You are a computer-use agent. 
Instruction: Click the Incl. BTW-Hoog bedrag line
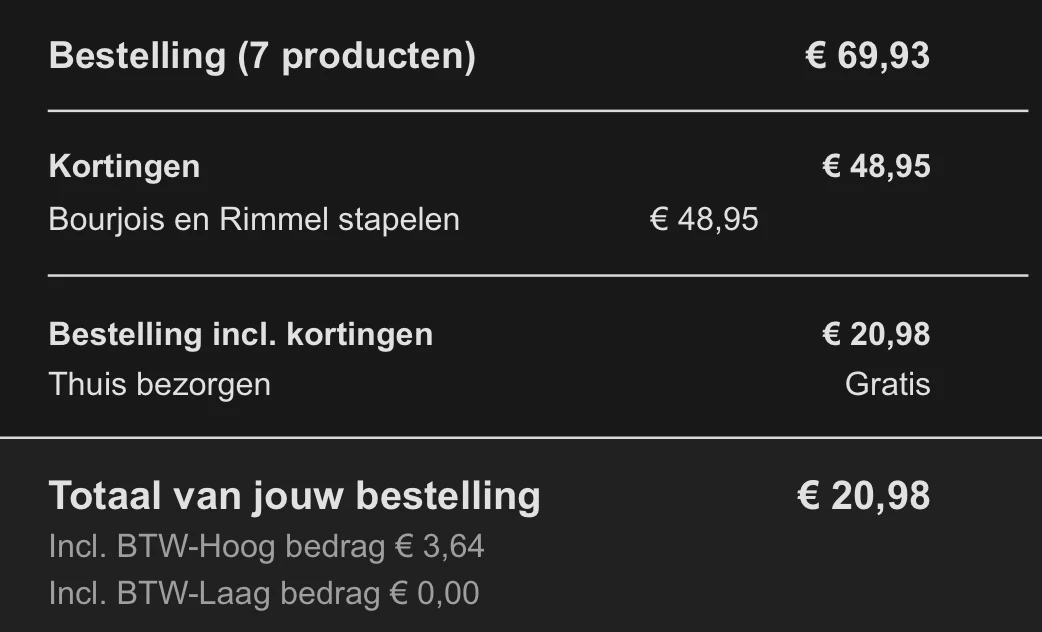(266, 547)
